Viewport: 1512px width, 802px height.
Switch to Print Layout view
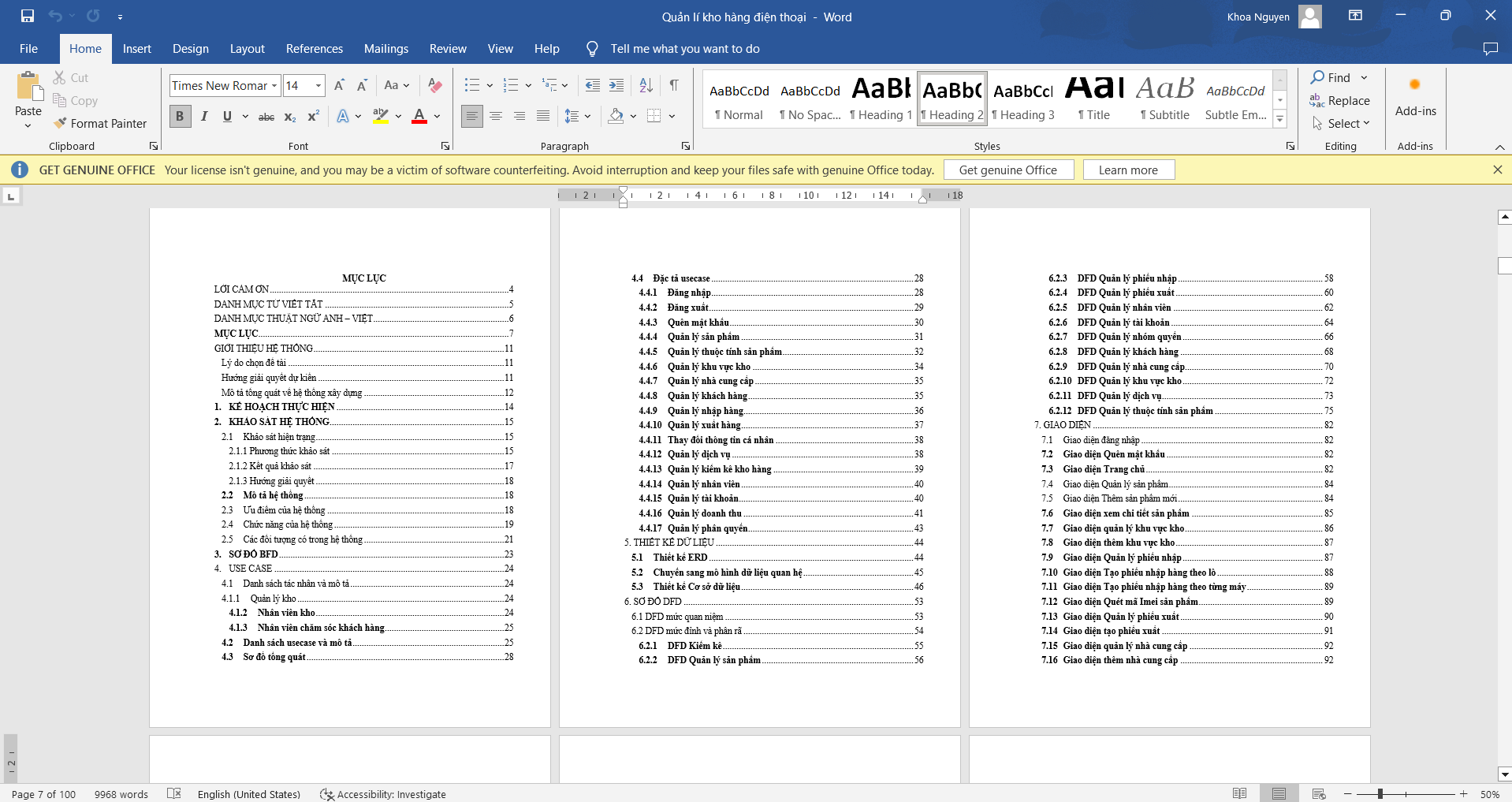[1279, 793]
